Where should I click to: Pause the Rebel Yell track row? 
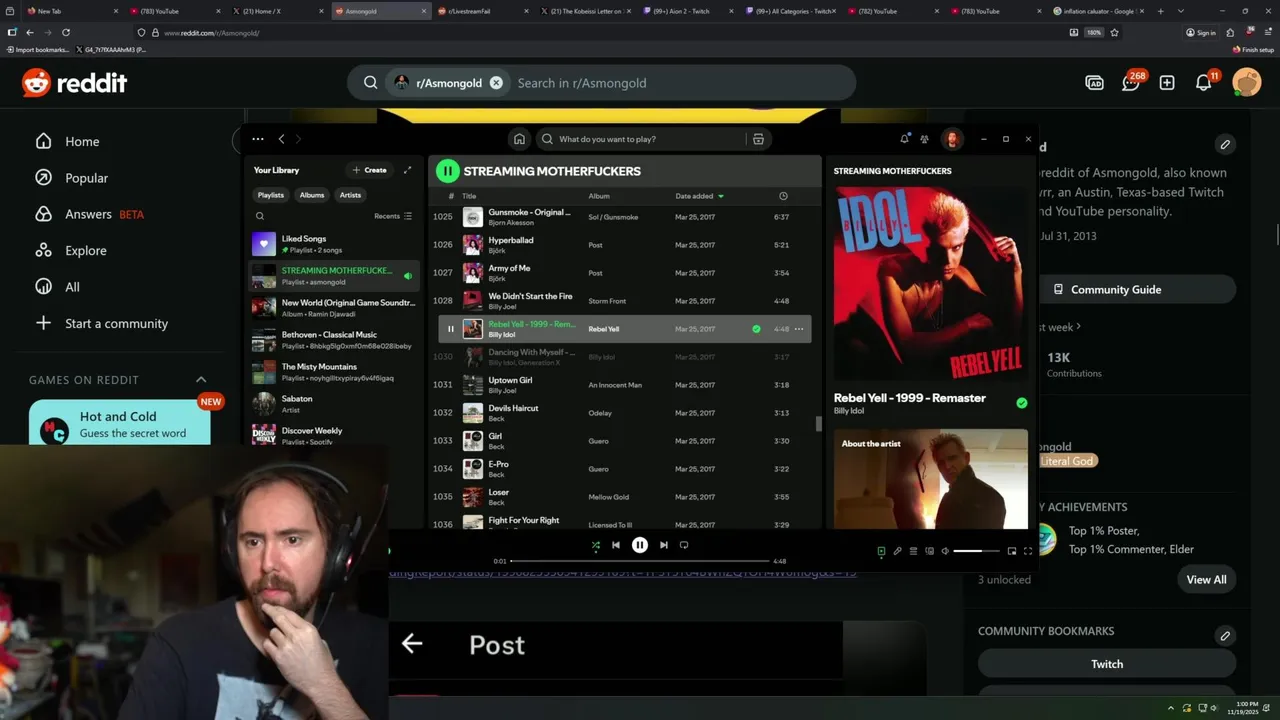point(450,329)
